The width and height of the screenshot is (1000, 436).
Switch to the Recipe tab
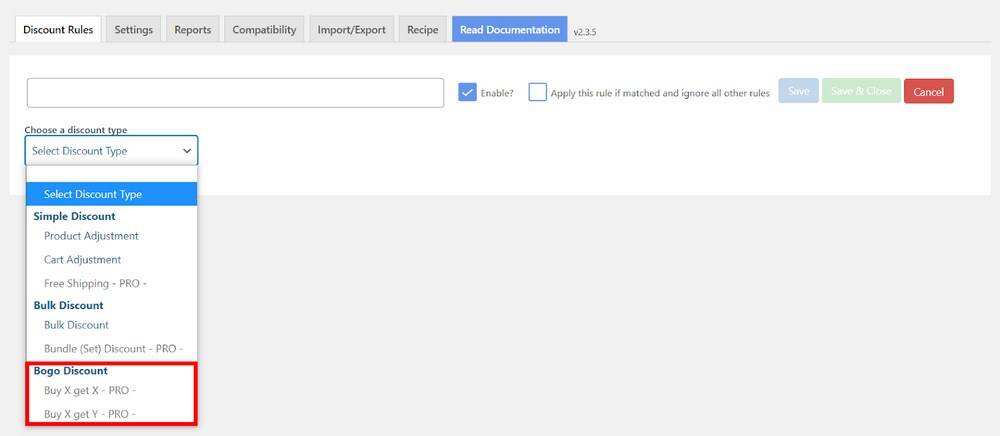click(x=422, y=30)
